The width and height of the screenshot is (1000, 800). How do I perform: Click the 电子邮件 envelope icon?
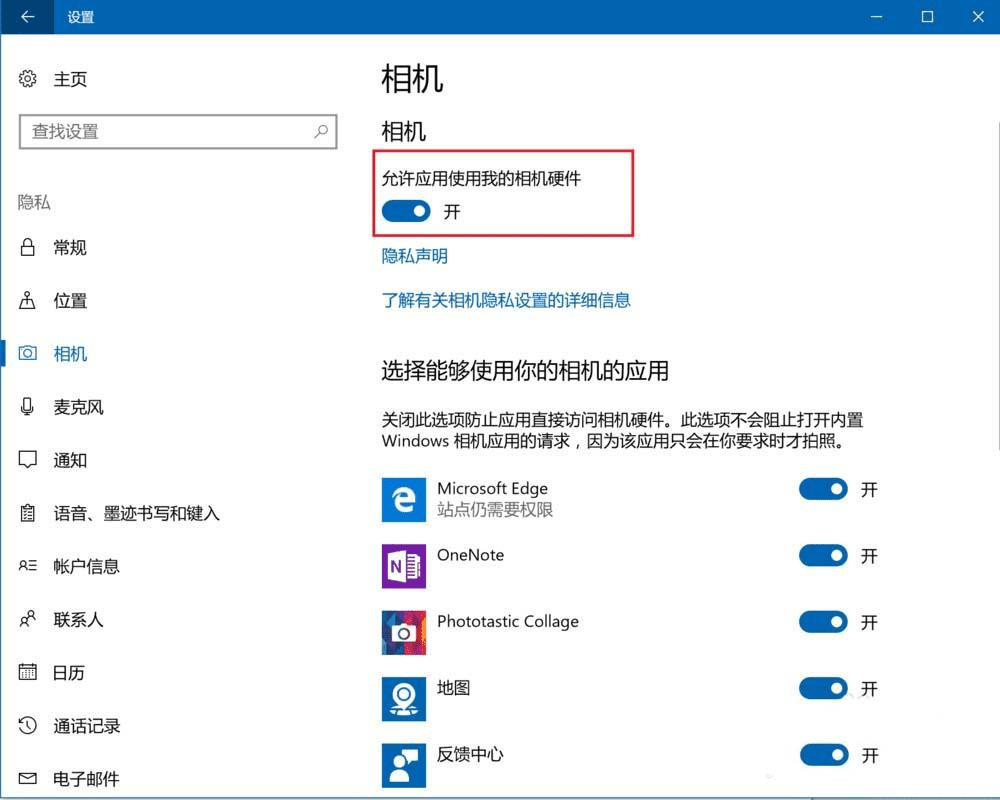click(27, 778)
